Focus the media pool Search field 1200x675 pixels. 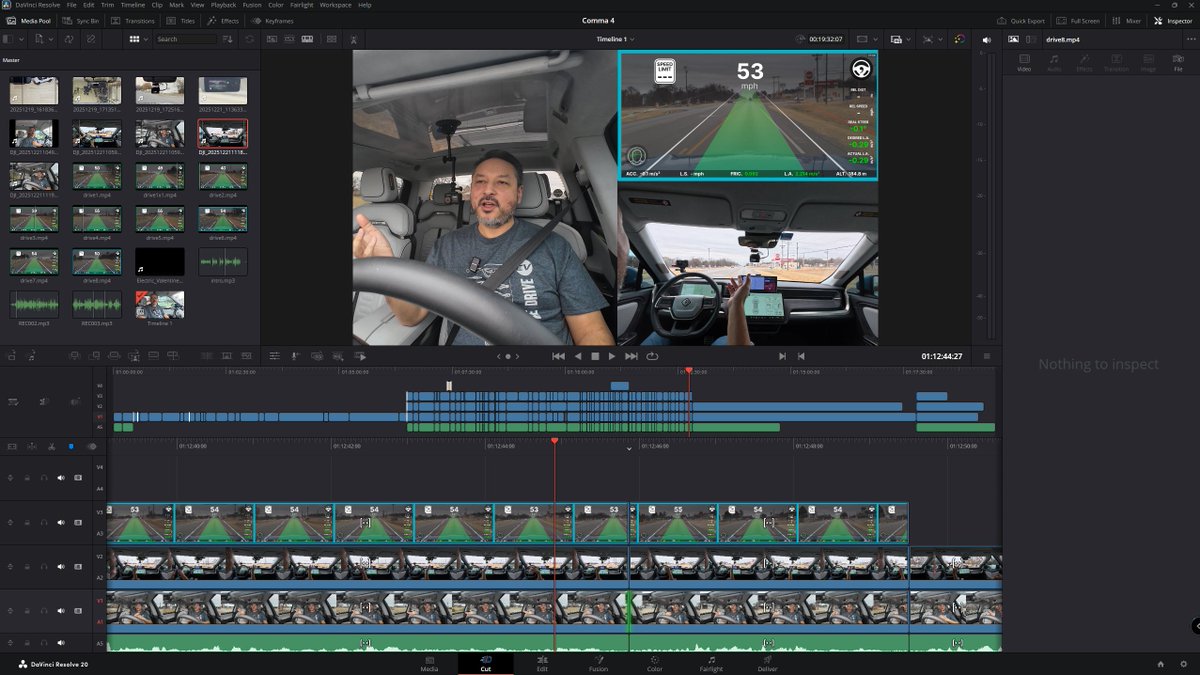point(185,39)
